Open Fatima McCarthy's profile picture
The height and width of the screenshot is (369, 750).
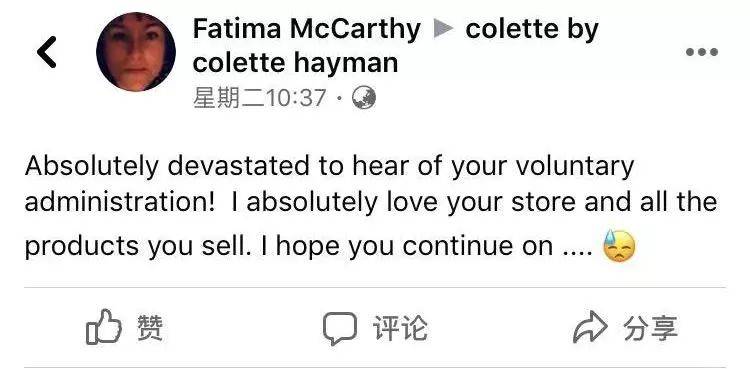[136, 52]
